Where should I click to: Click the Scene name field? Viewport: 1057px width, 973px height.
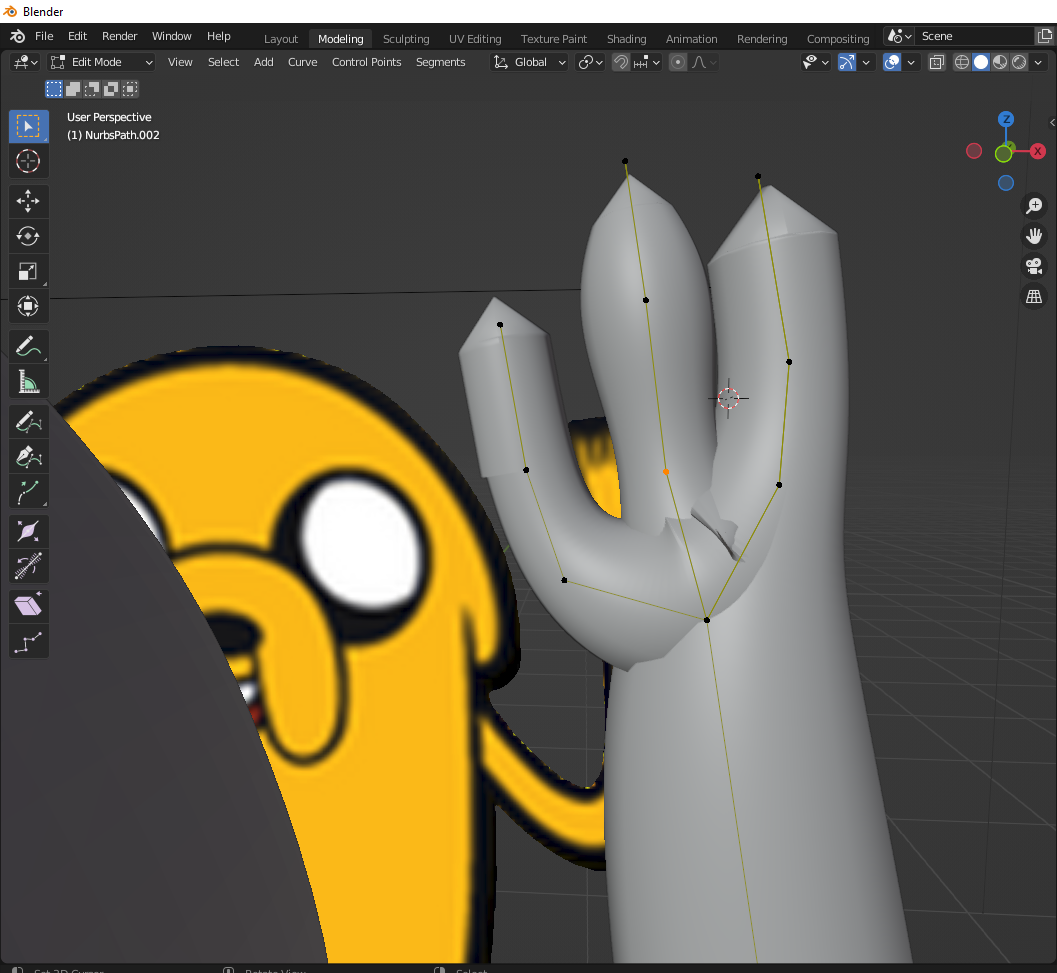click(x=975, y=36)
